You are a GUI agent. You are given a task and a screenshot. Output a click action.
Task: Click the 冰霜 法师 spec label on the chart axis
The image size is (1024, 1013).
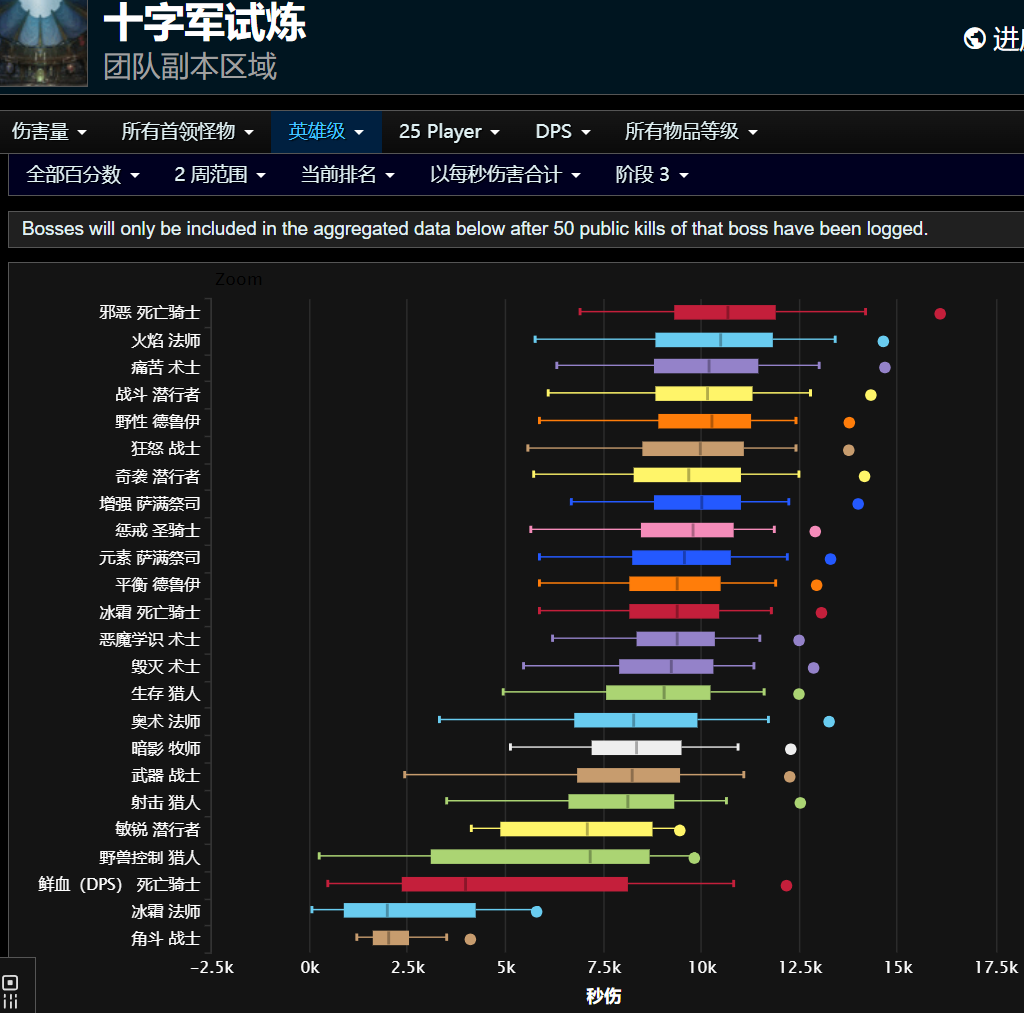coord(166,911)
